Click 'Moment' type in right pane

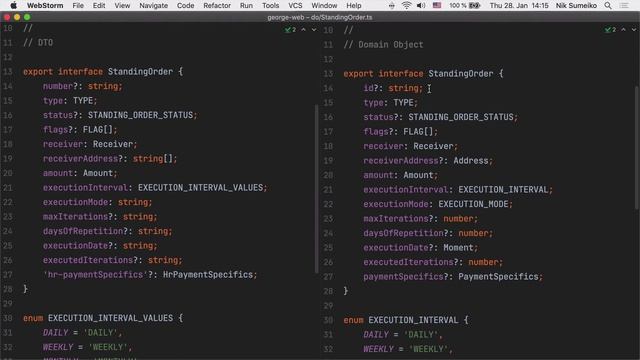pyautogui.click(x=458, y=248)
